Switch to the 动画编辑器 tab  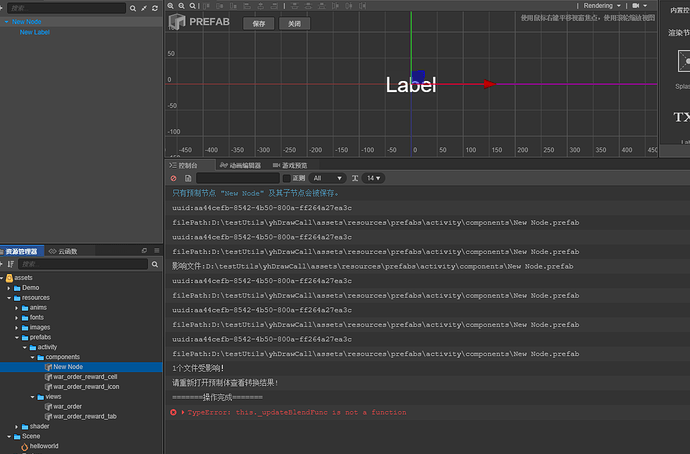[240, 165]
